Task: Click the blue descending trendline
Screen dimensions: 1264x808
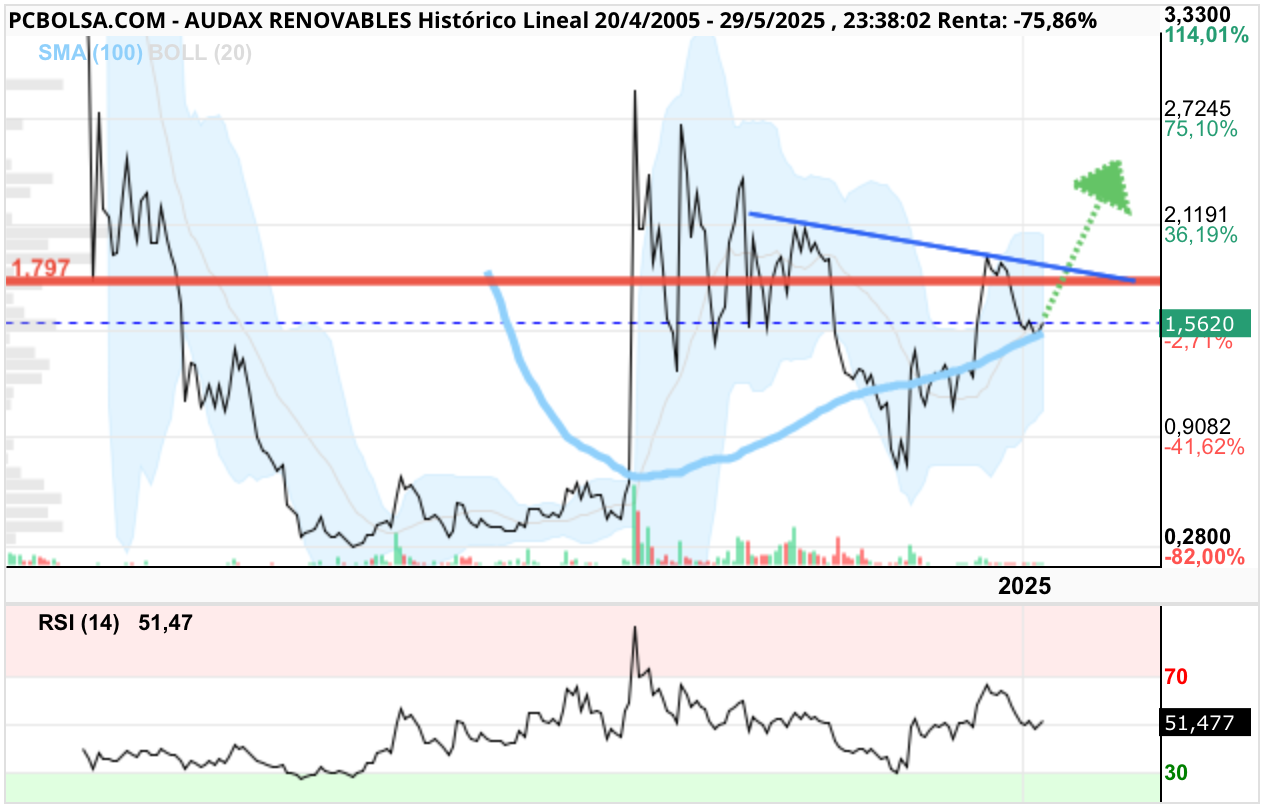Action: (941, 246)
